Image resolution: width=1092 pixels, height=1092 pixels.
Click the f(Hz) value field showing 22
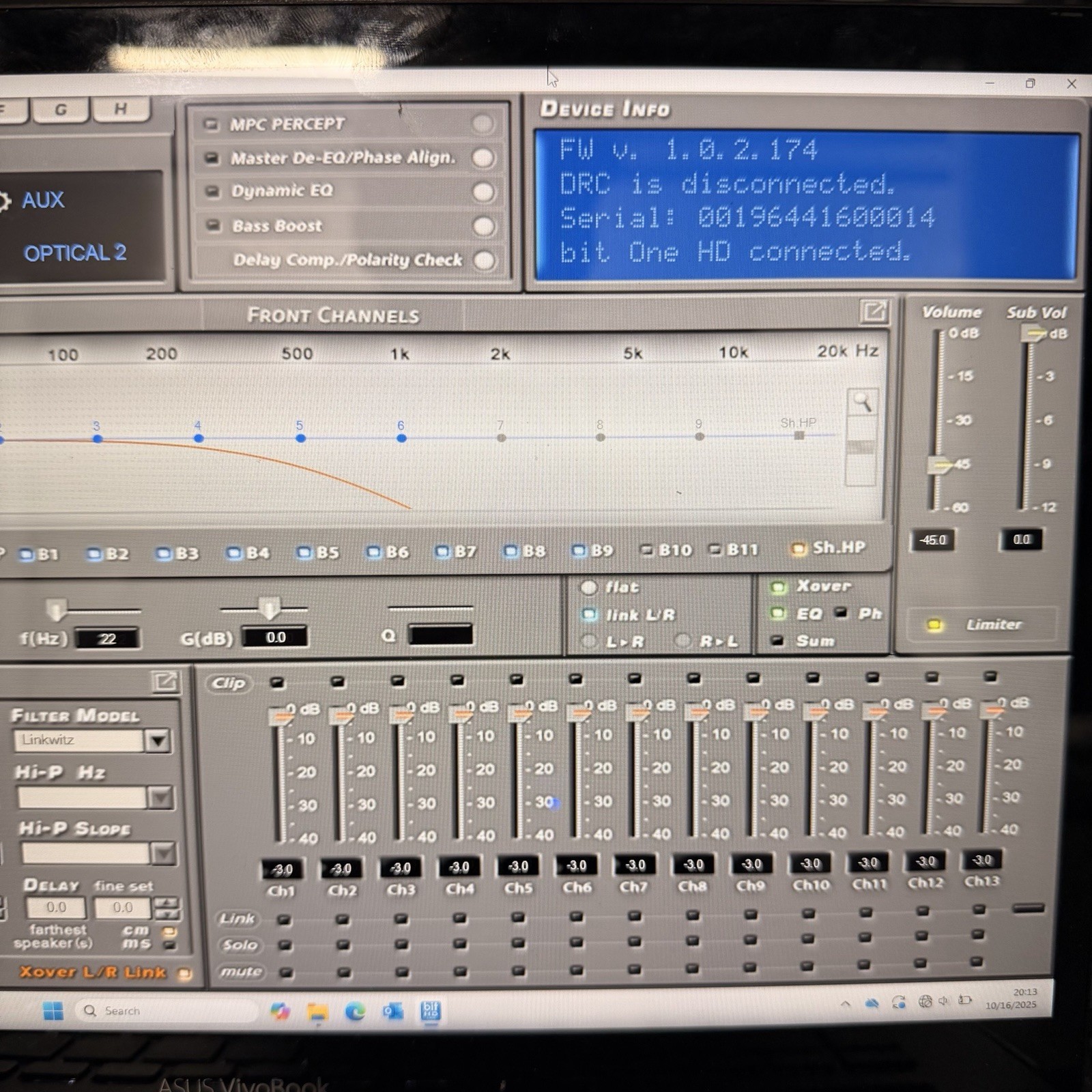coord(107,639)
